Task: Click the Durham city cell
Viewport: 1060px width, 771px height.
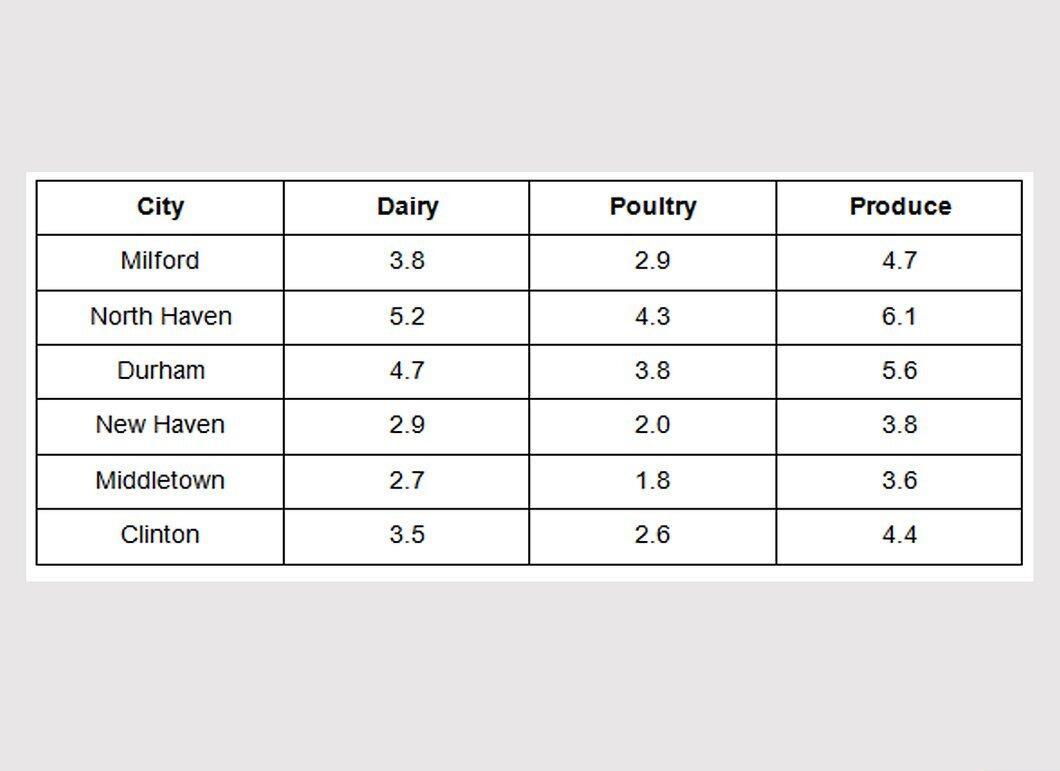Action: click(161, 370)
